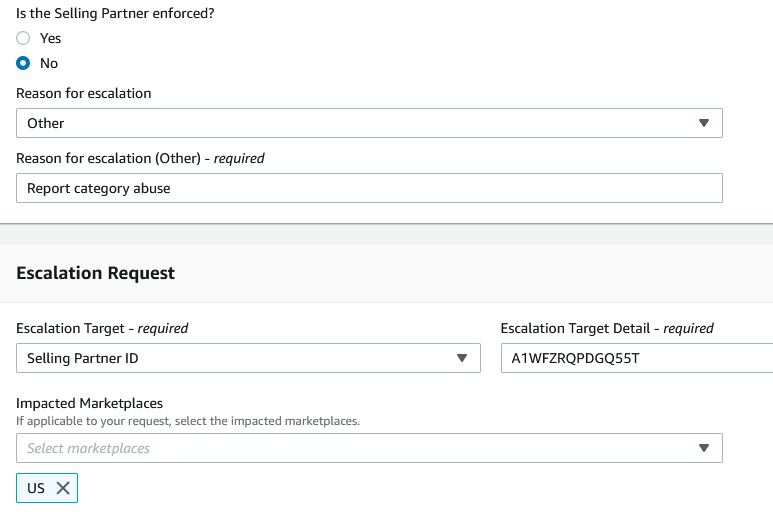
Task: Select the "No" radio option
Action: pyautogui.click(x=23, y=63)
